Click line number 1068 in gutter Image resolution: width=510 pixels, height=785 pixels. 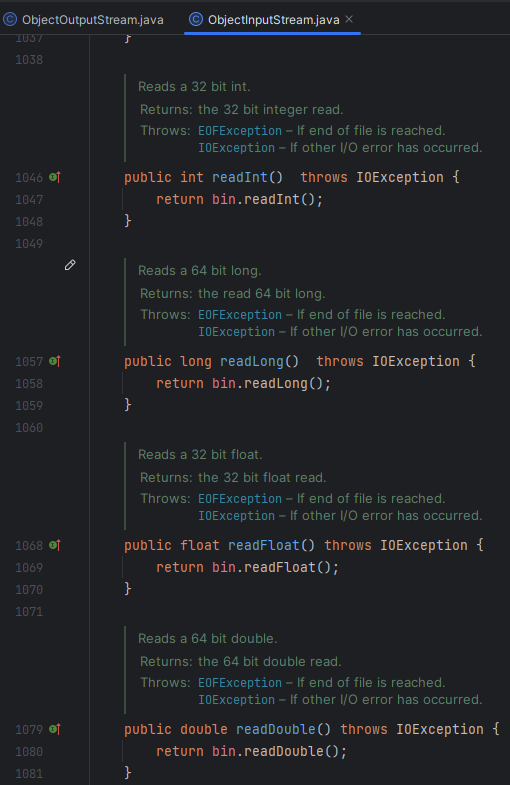(x=29, y=546)
